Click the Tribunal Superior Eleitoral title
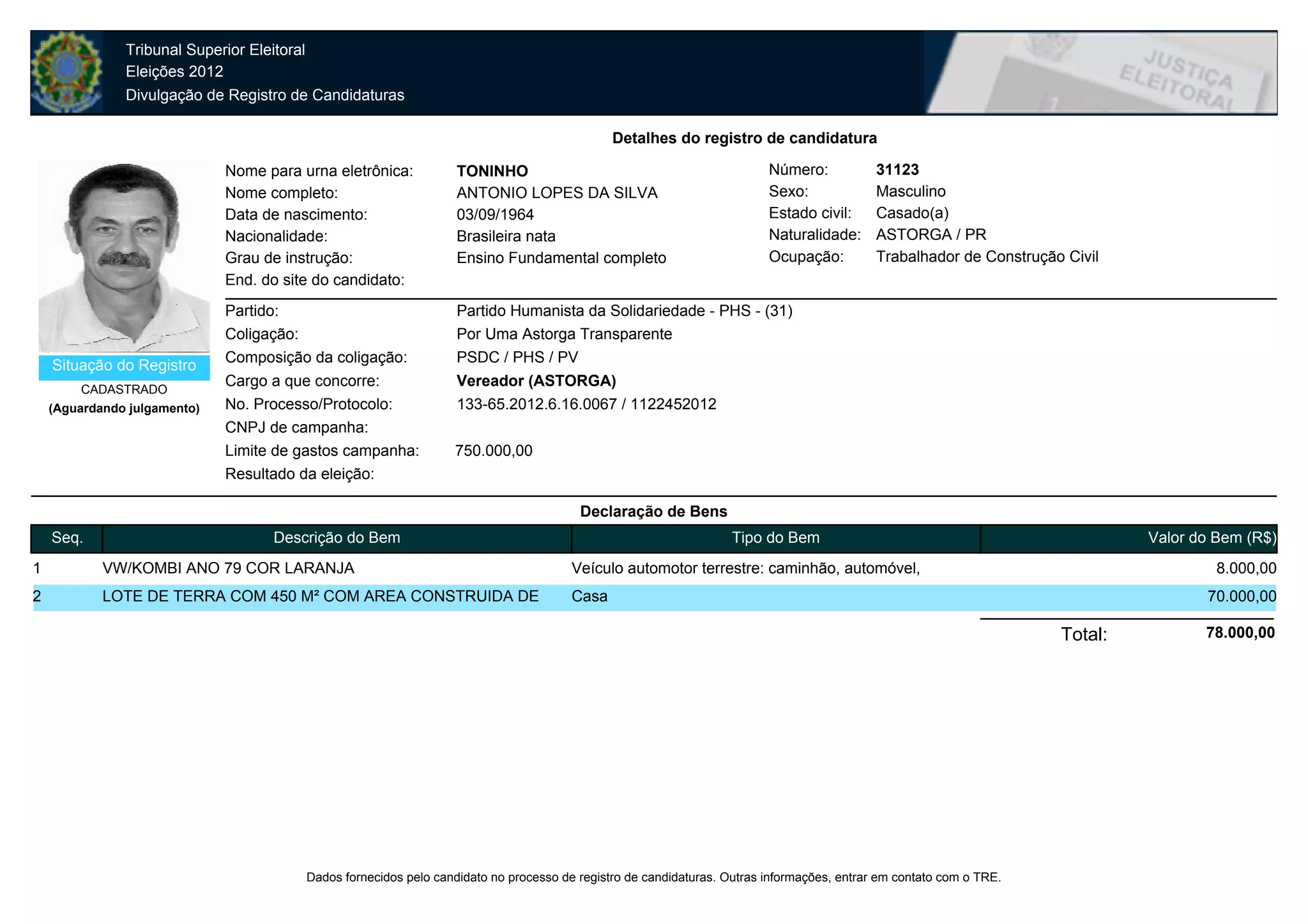The height and width of the screenshot is (924, 1308). (215, 50)
